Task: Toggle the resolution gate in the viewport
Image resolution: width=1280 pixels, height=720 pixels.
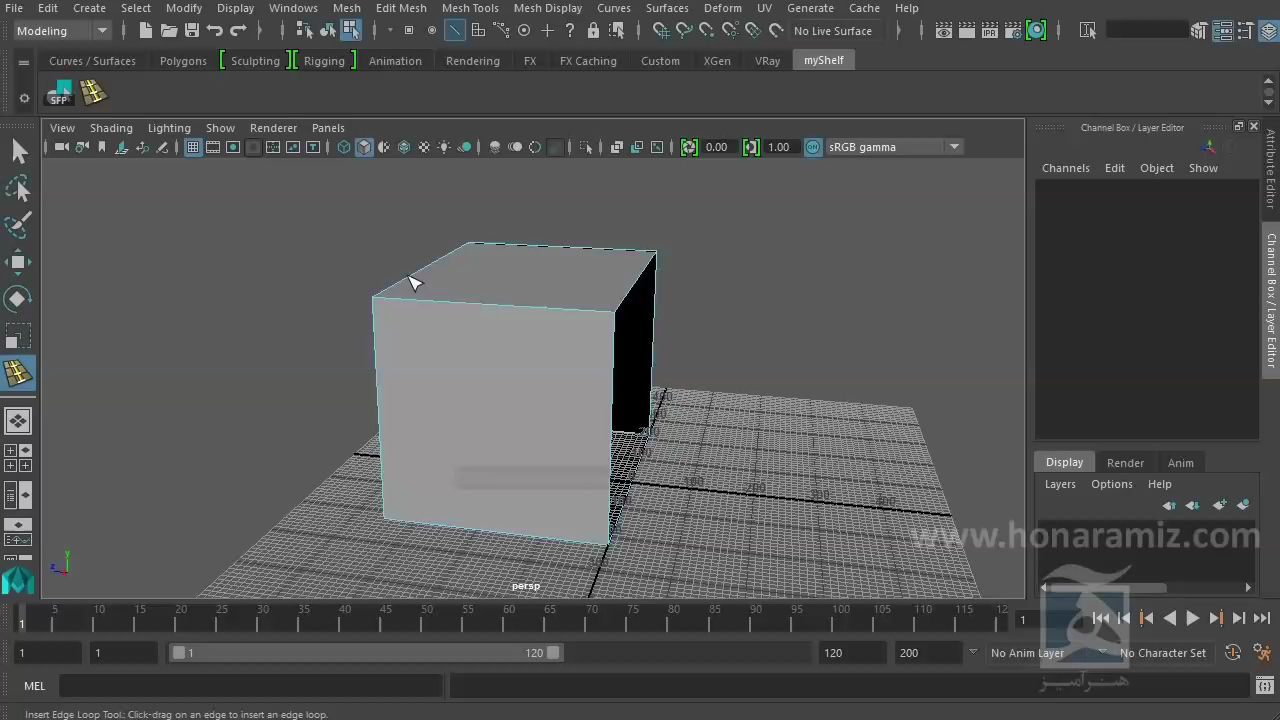Action: pyautogui.click(x=233, y=147)
